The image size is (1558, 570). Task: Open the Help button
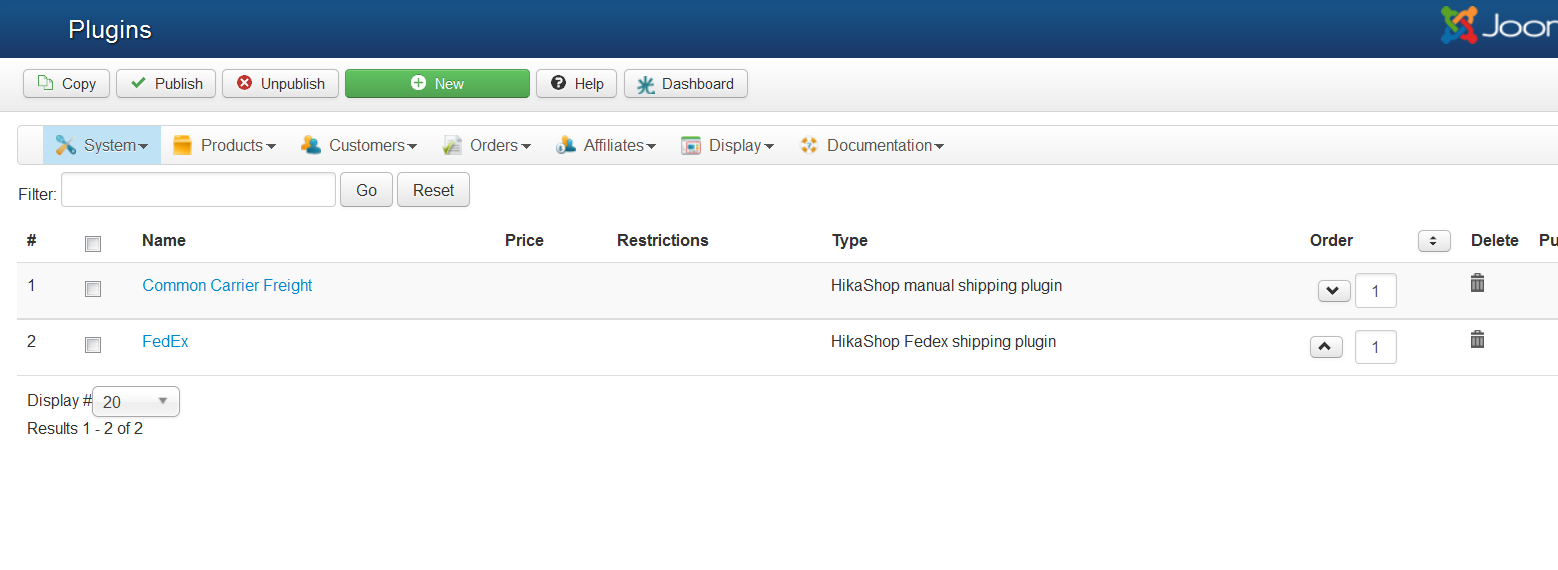pyautogui.click(x=577, y=84)
